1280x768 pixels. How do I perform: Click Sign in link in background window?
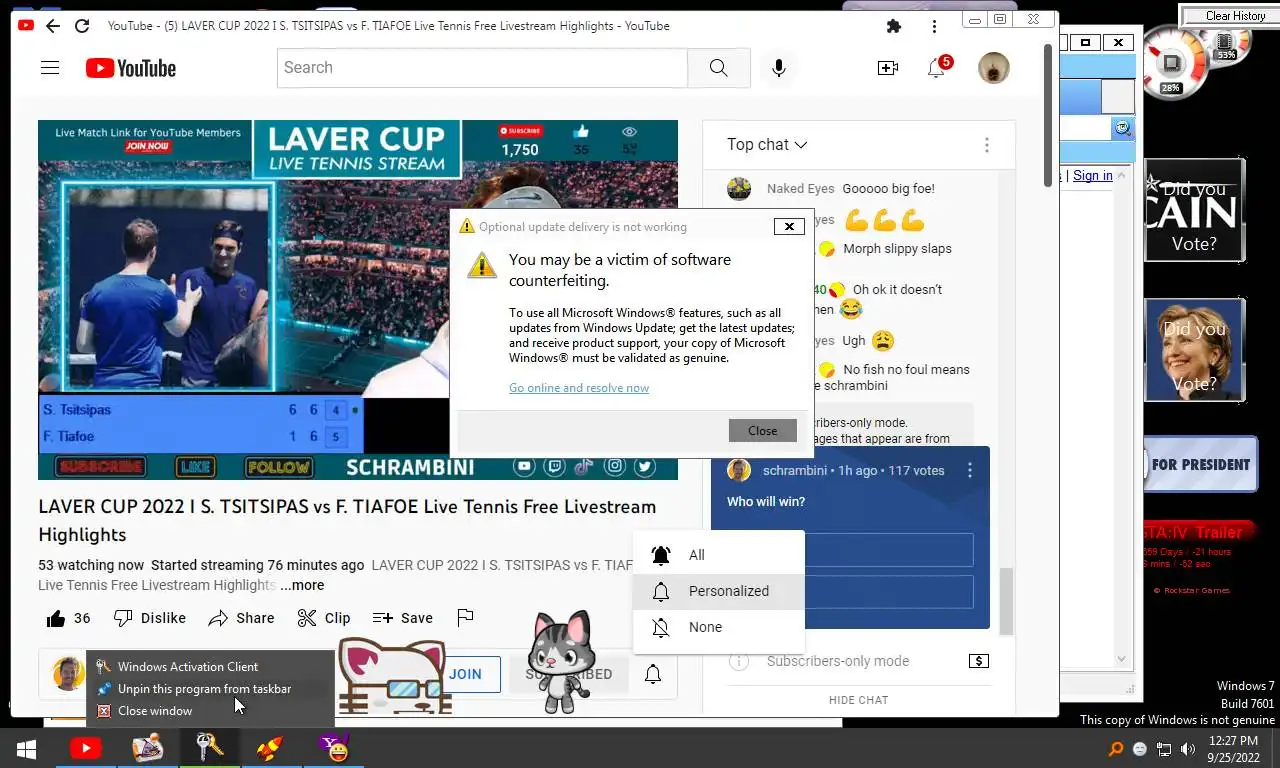1092,176
